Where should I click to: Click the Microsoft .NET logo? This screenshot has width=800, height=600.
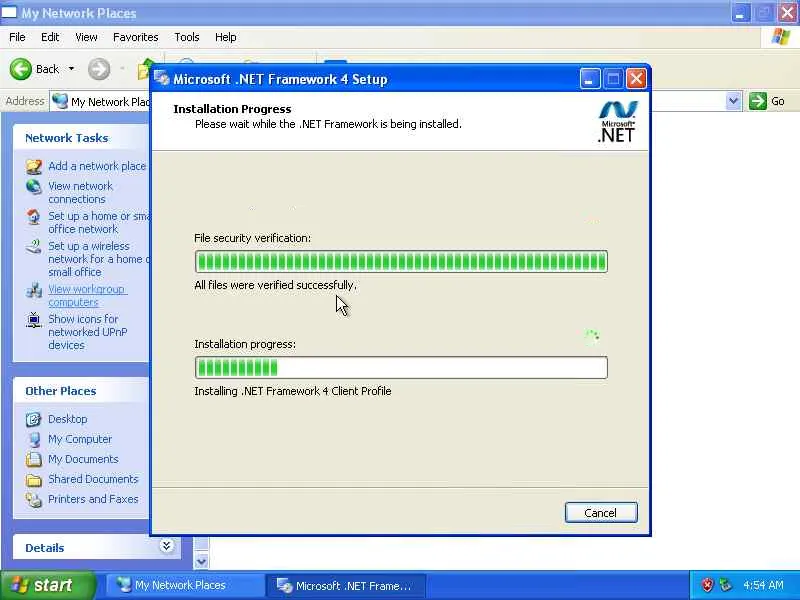pos(617,122)
